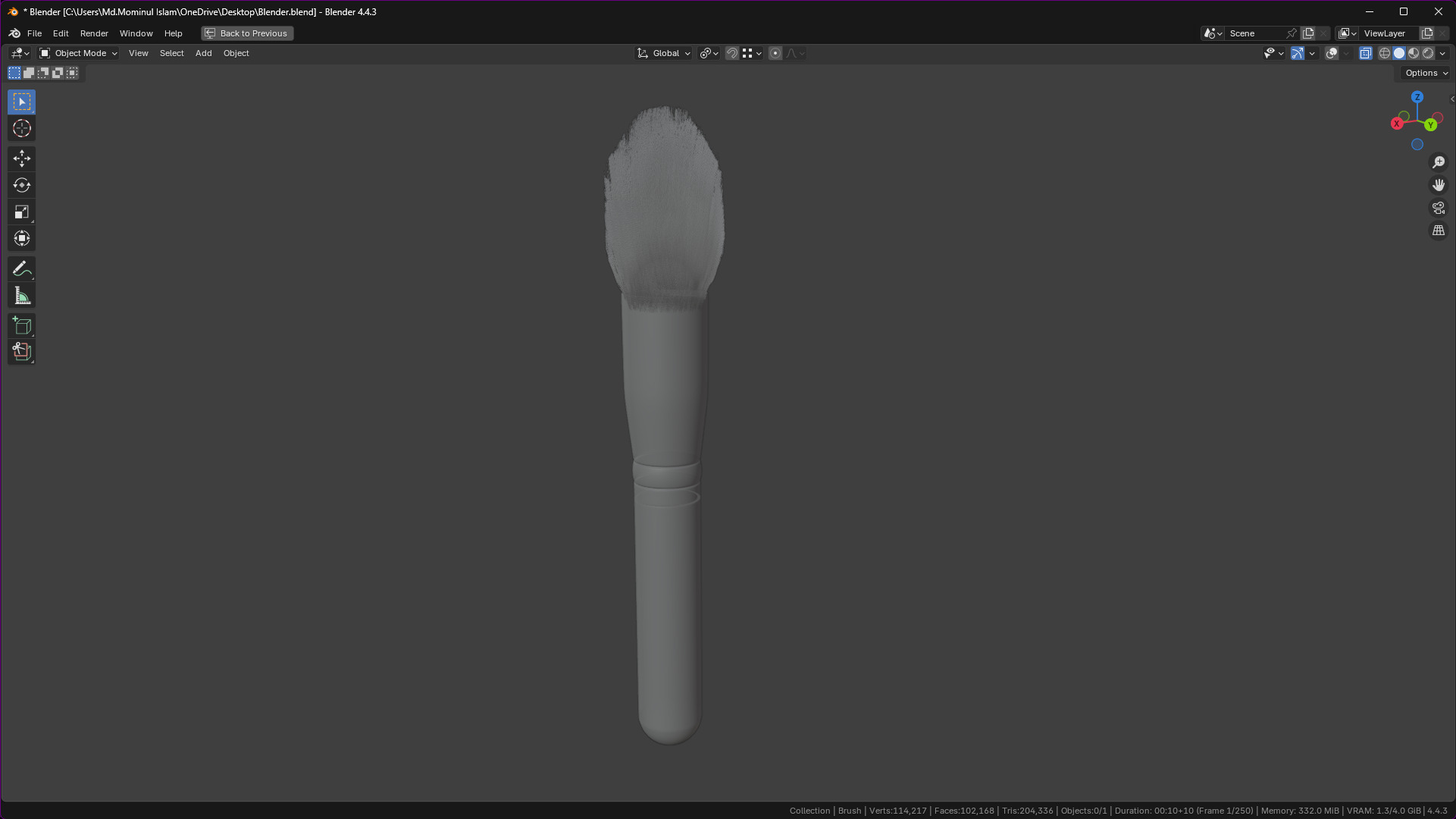The height and width of the screenshot is (819, 1456).
Task: Open the view layer browse dropdown
Action: [1347, 33]
